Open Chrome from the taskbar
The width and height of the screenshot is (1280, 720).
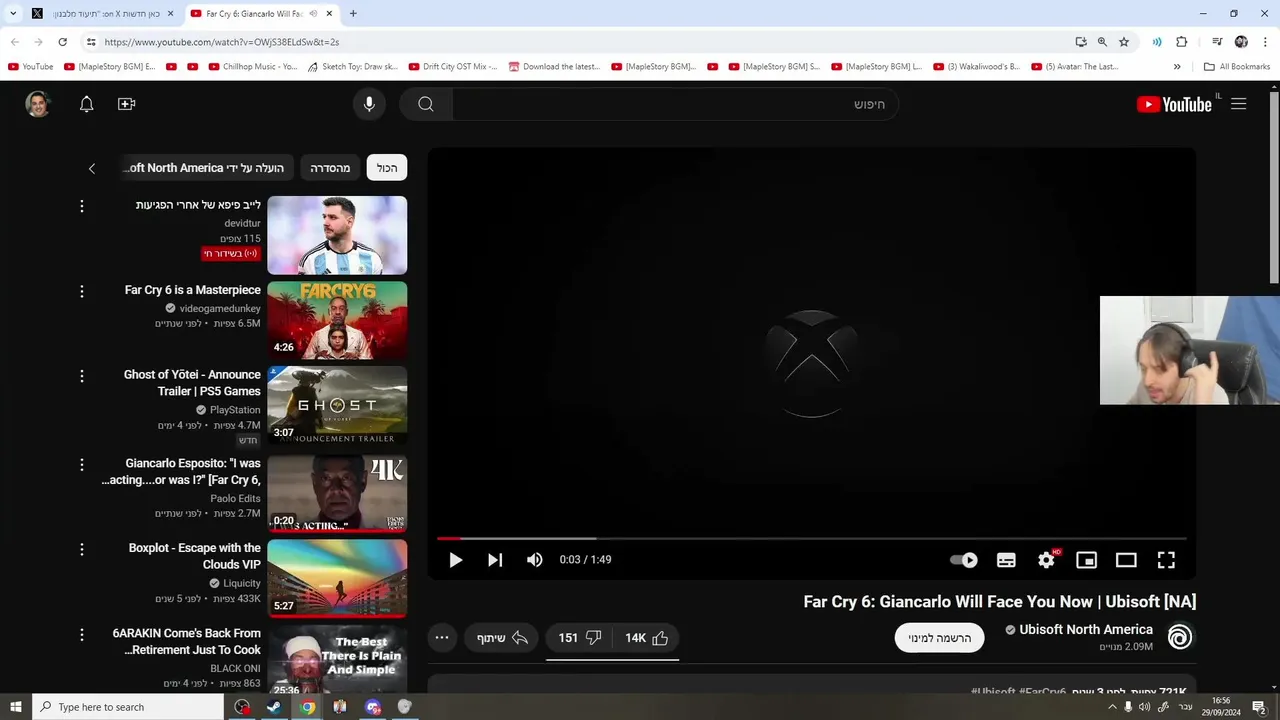tap(308, 707)
